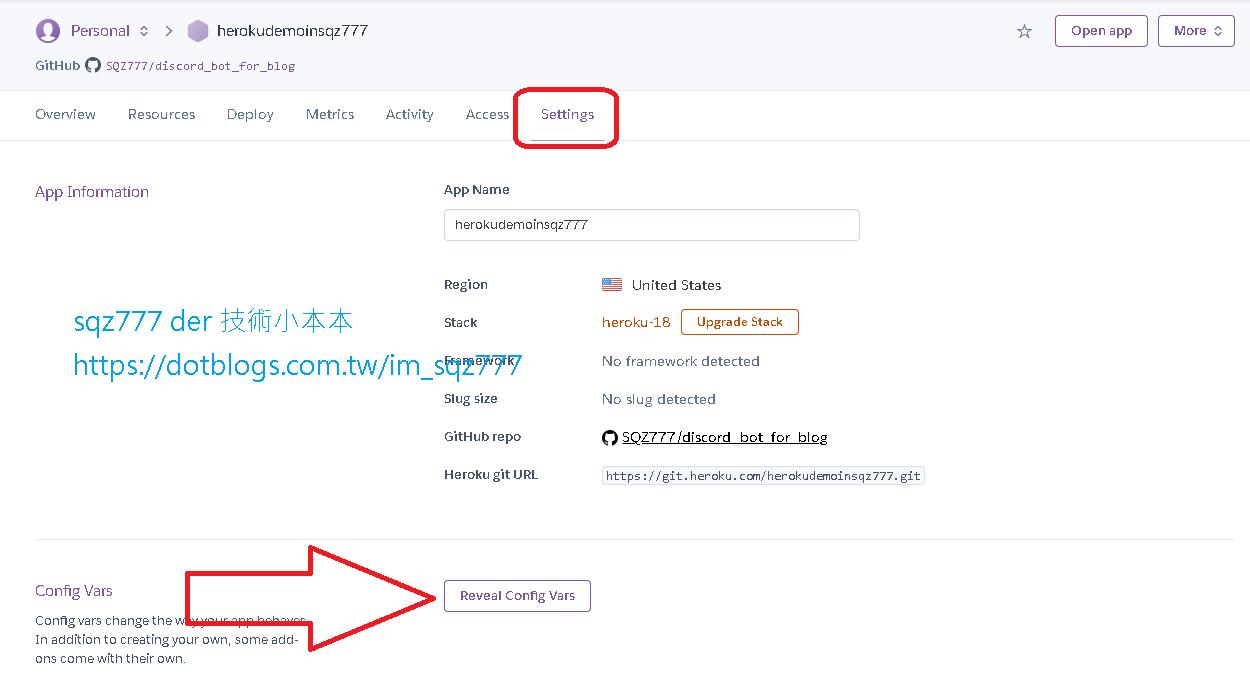Click the Personal account avatar icon
Image resolution: width=1250 pixels, height=691 pixels.
coord(47,31)
